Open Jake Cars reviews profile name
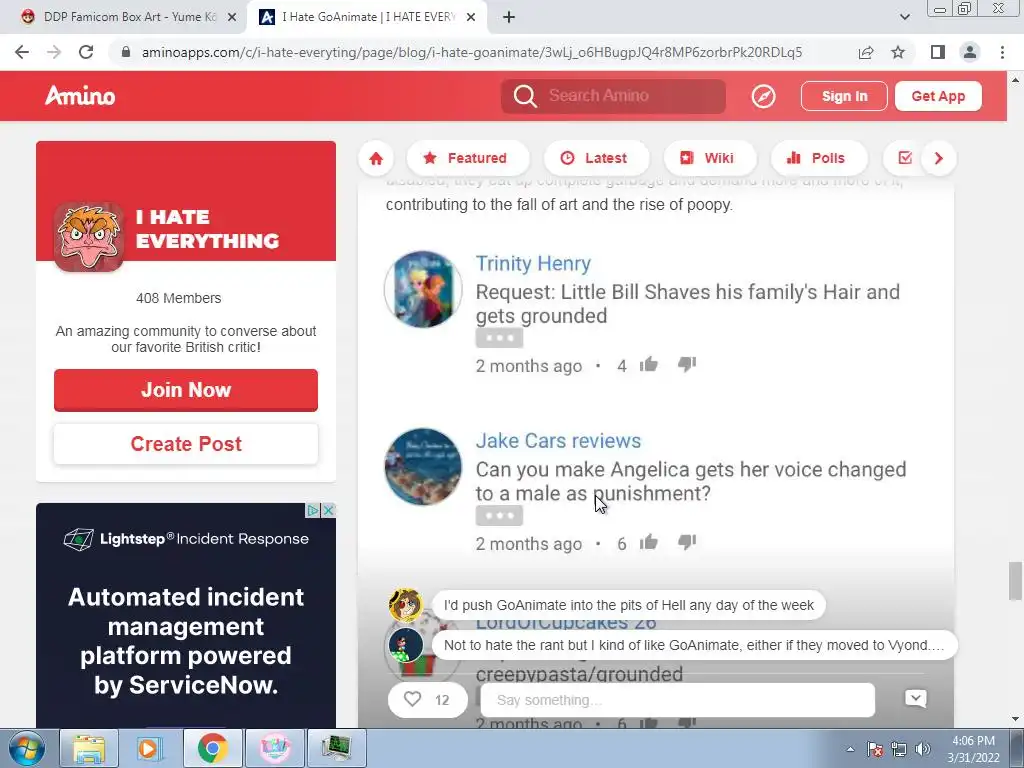Viewport: 1024px width, 768px height. point(558,441)
